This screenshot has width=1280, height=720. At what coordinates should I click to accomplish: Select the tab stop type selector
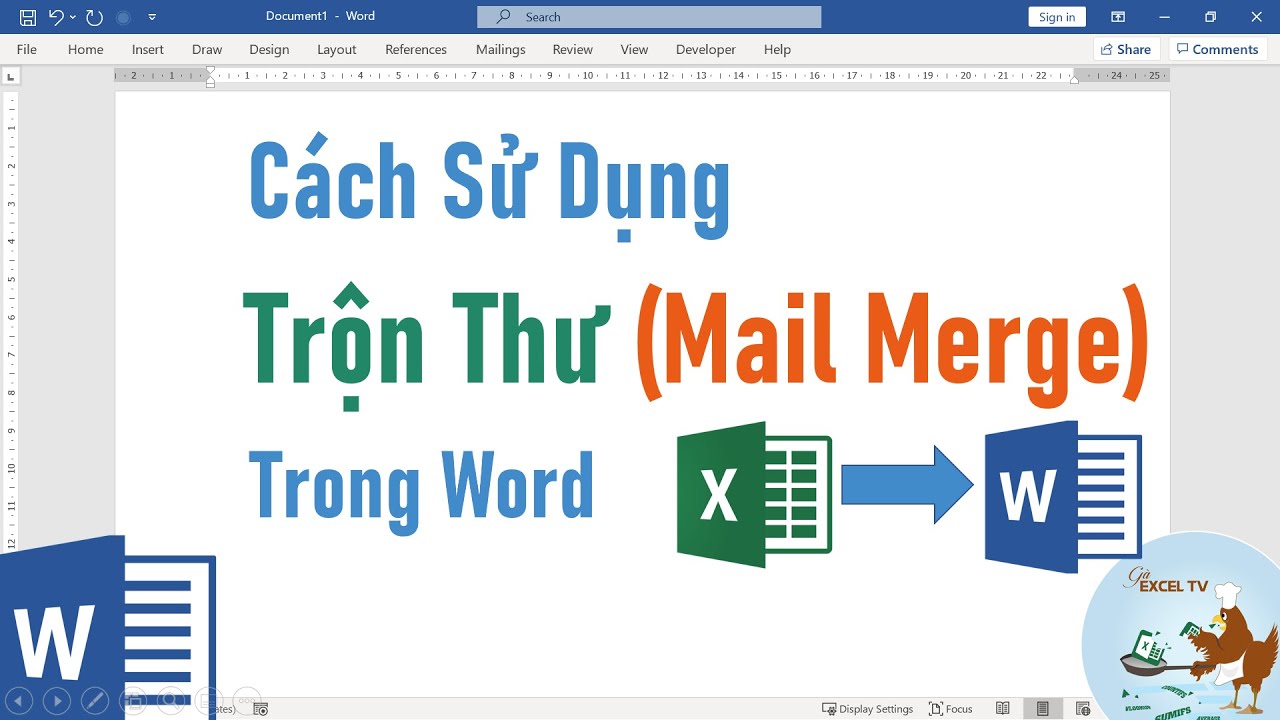click(x=11, y=76)
